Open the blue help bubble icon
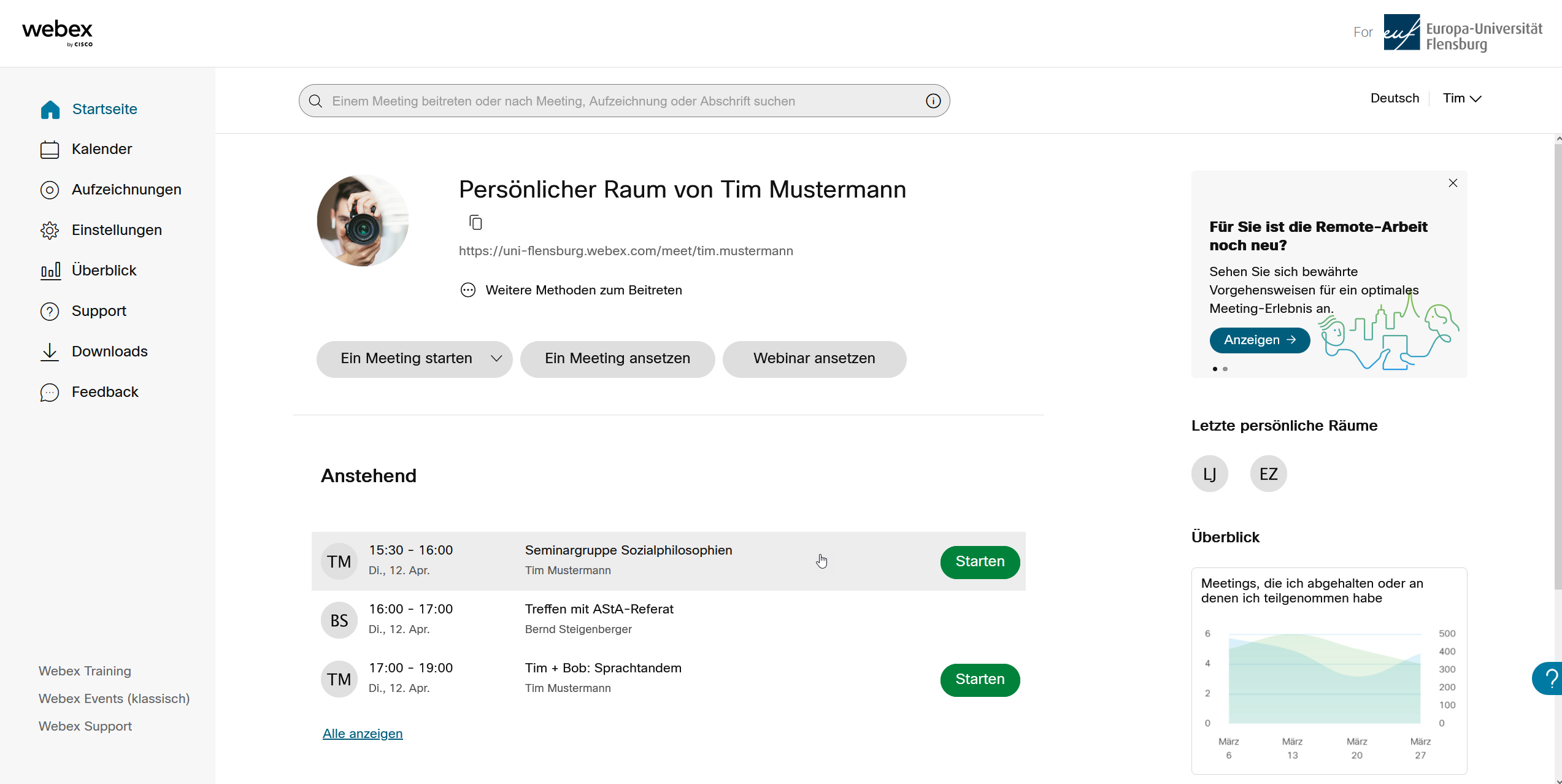 [x=1549, y=678]
